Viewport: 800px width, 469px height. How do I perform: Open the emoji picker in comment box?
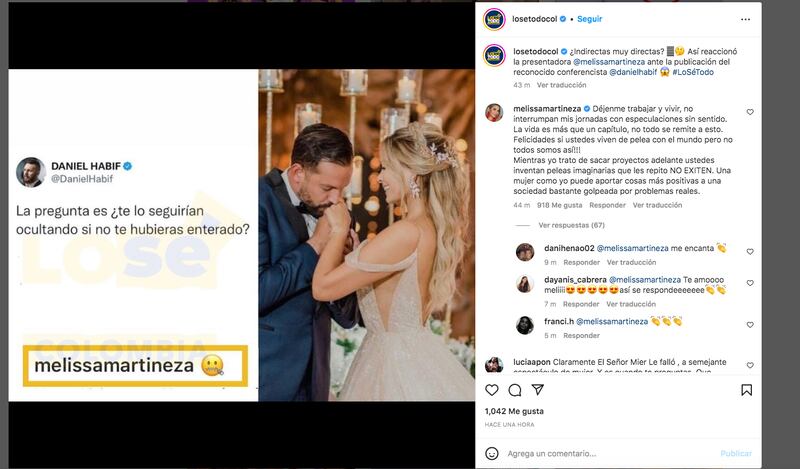tap(493, 453)
